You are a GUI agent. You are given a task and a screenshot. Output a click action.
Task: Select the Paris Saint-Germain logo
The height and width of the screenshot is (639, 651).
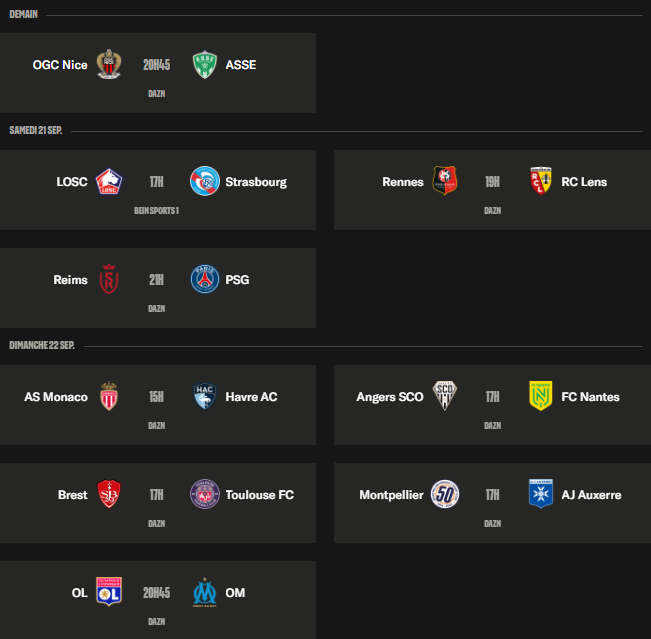pyautogui.click(x=205, y=279)
